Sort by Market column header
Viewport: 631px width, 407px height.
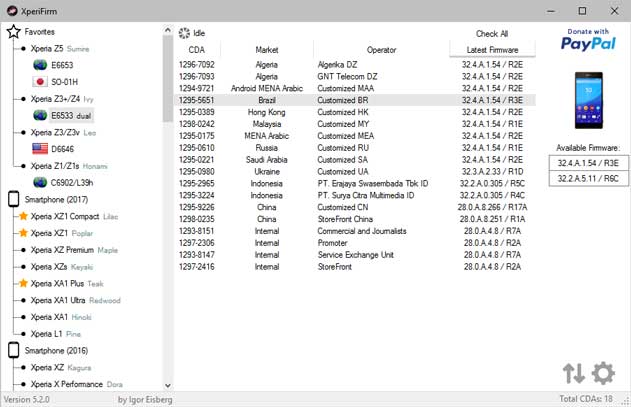267,50
